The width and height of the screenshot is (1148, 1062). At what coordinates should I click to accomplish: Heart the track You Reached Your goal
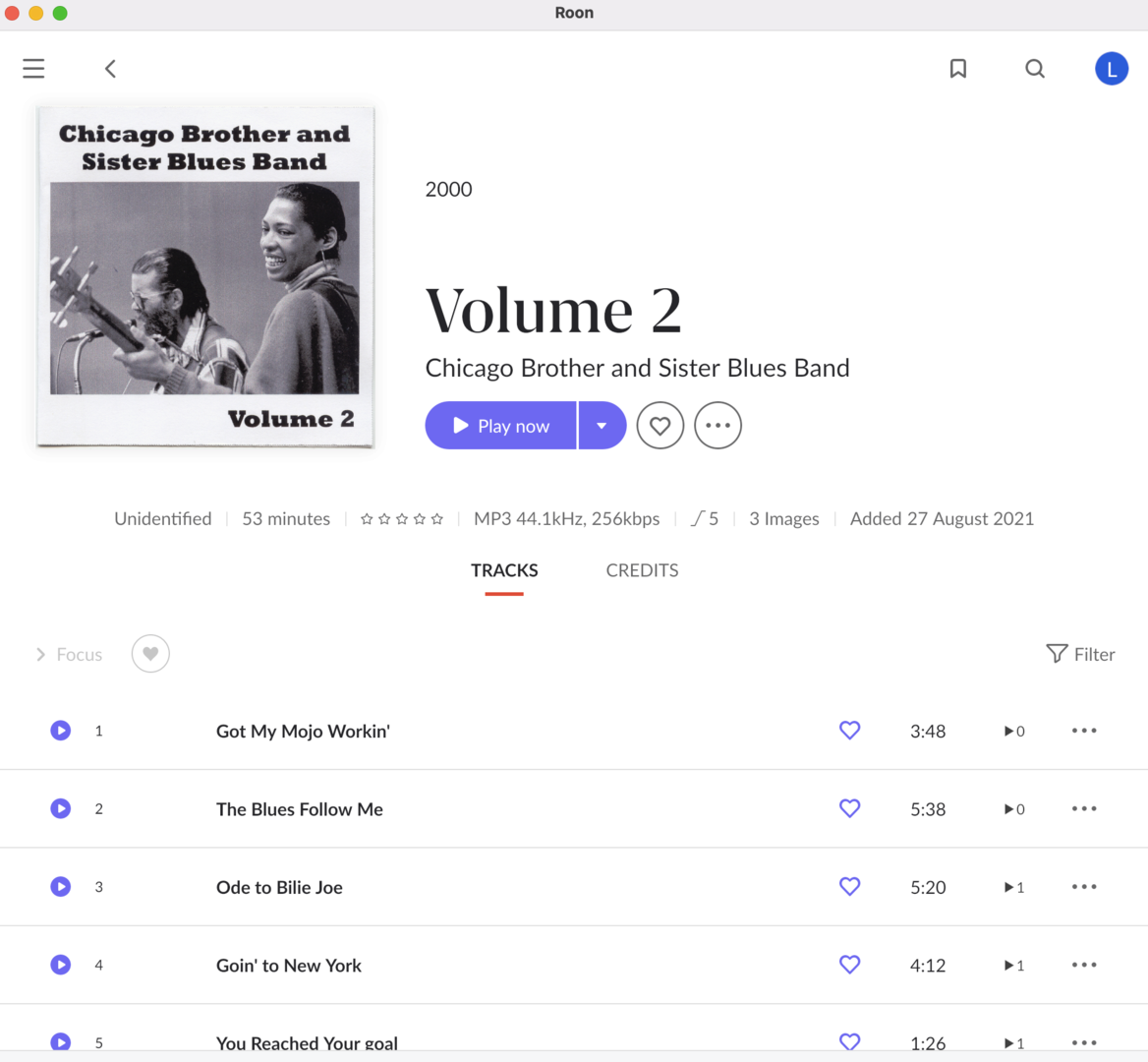click(849, 1041)
